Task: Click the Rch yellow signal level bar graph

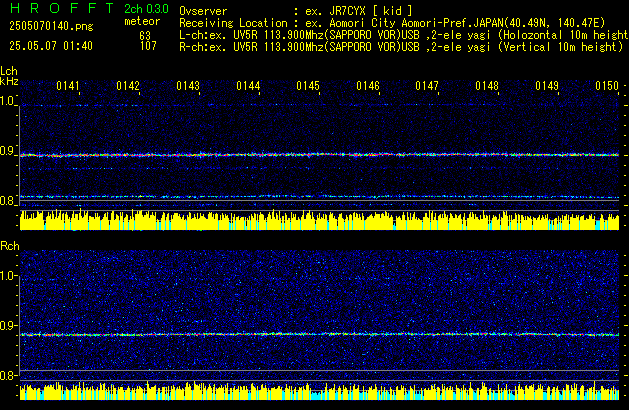Action: click(319, 391)
